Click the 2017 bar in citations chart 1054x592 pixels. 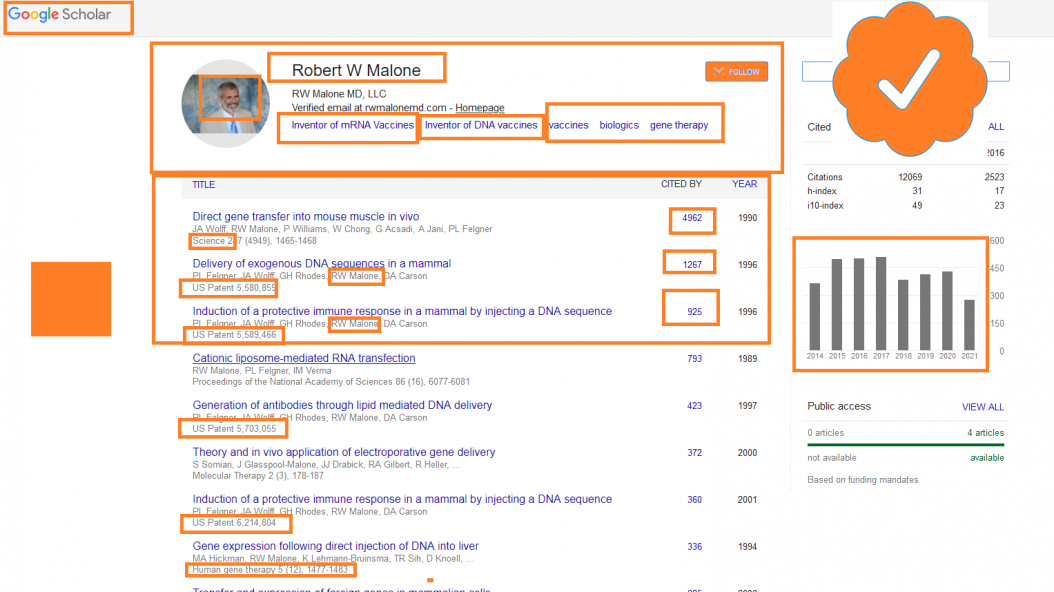coord(881,303)
